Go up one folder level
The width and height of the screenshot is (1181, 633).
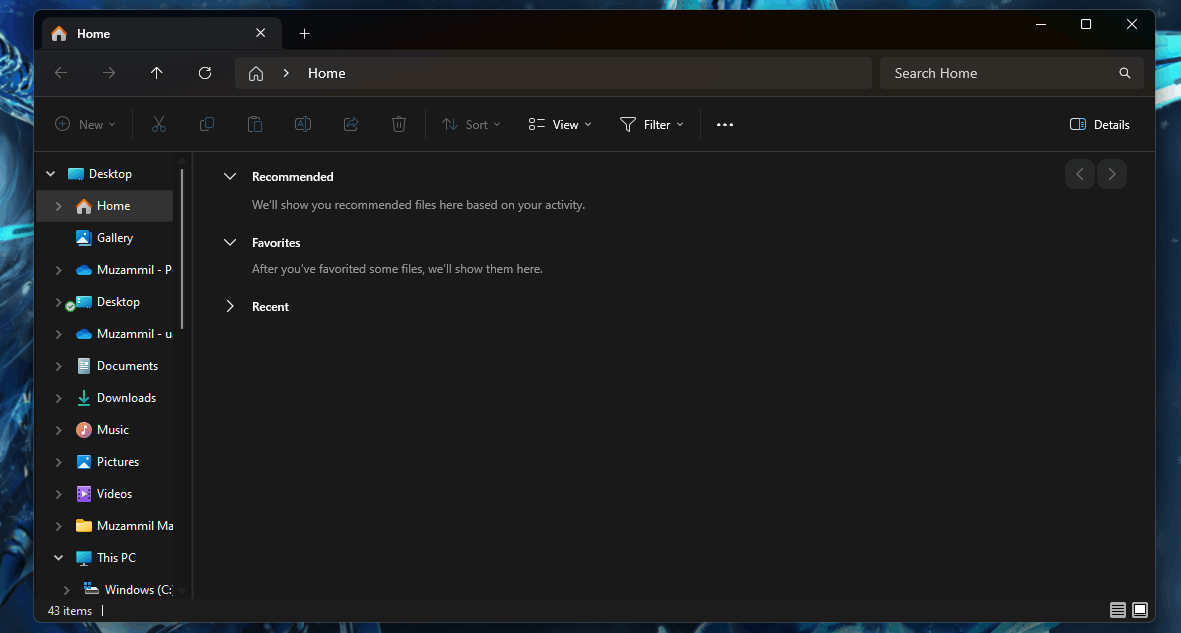click(x=157, y=73)
